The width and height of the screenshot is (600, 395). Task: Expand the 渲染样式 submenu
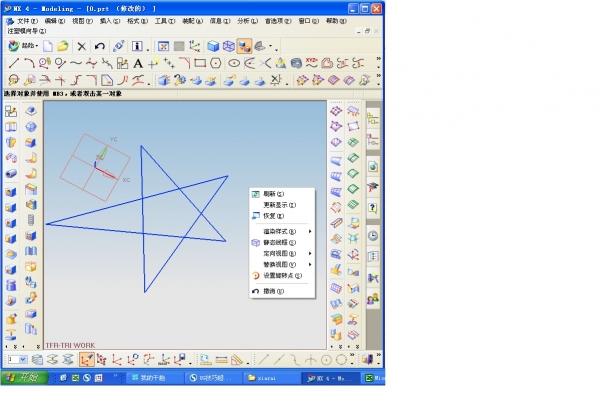pos(282,232)
